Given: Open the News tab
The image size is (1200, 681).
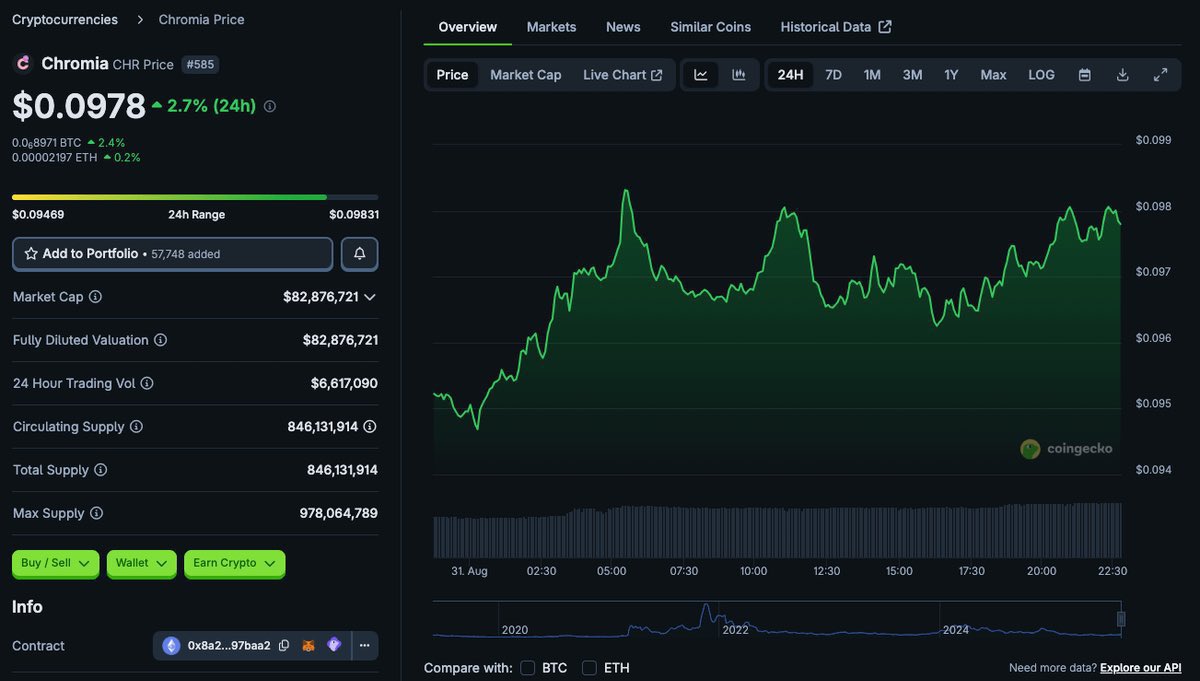Looking at the screenshot, I should point(623,27).
